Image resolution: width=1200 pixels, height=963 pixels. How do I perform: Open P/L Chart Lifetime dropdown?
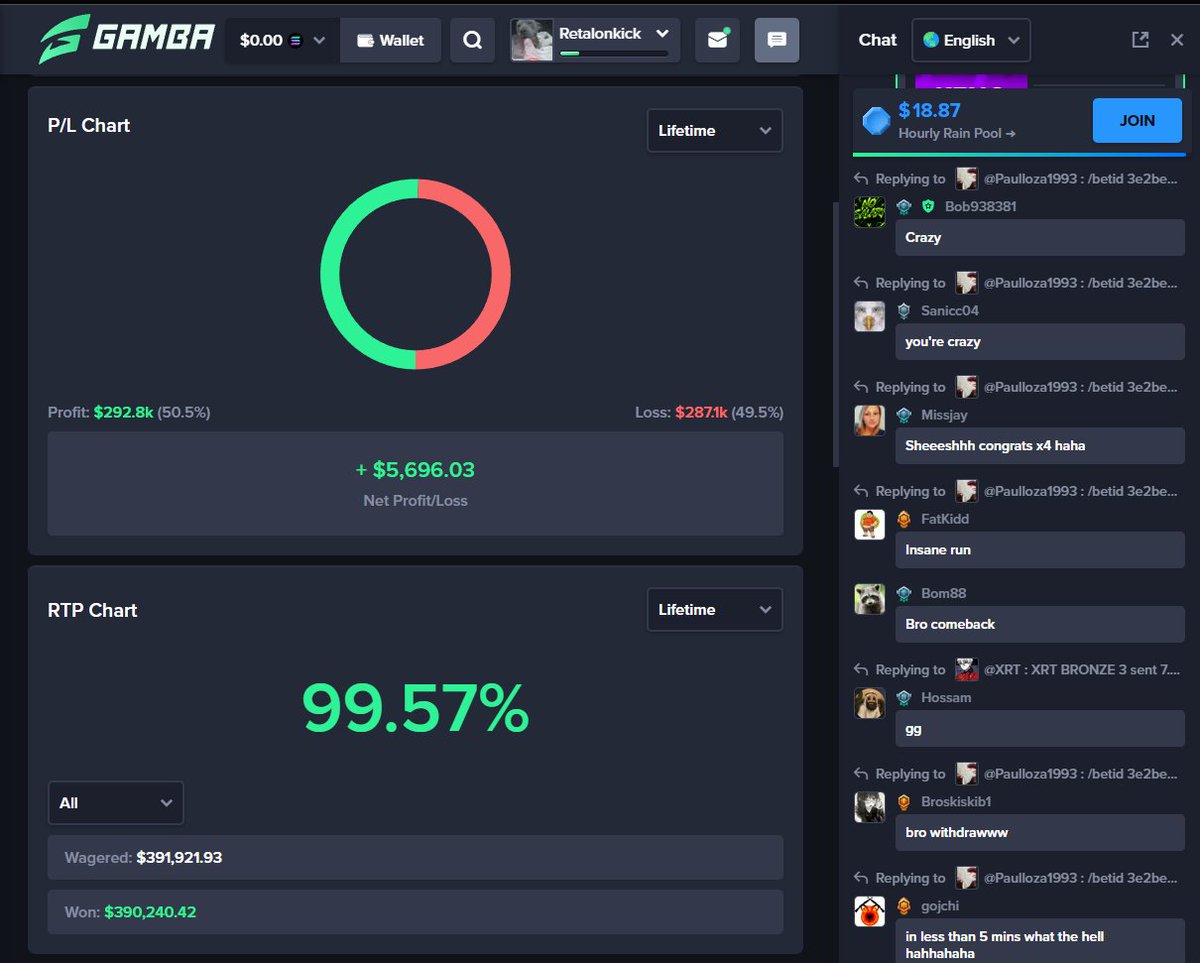(715, 131)
